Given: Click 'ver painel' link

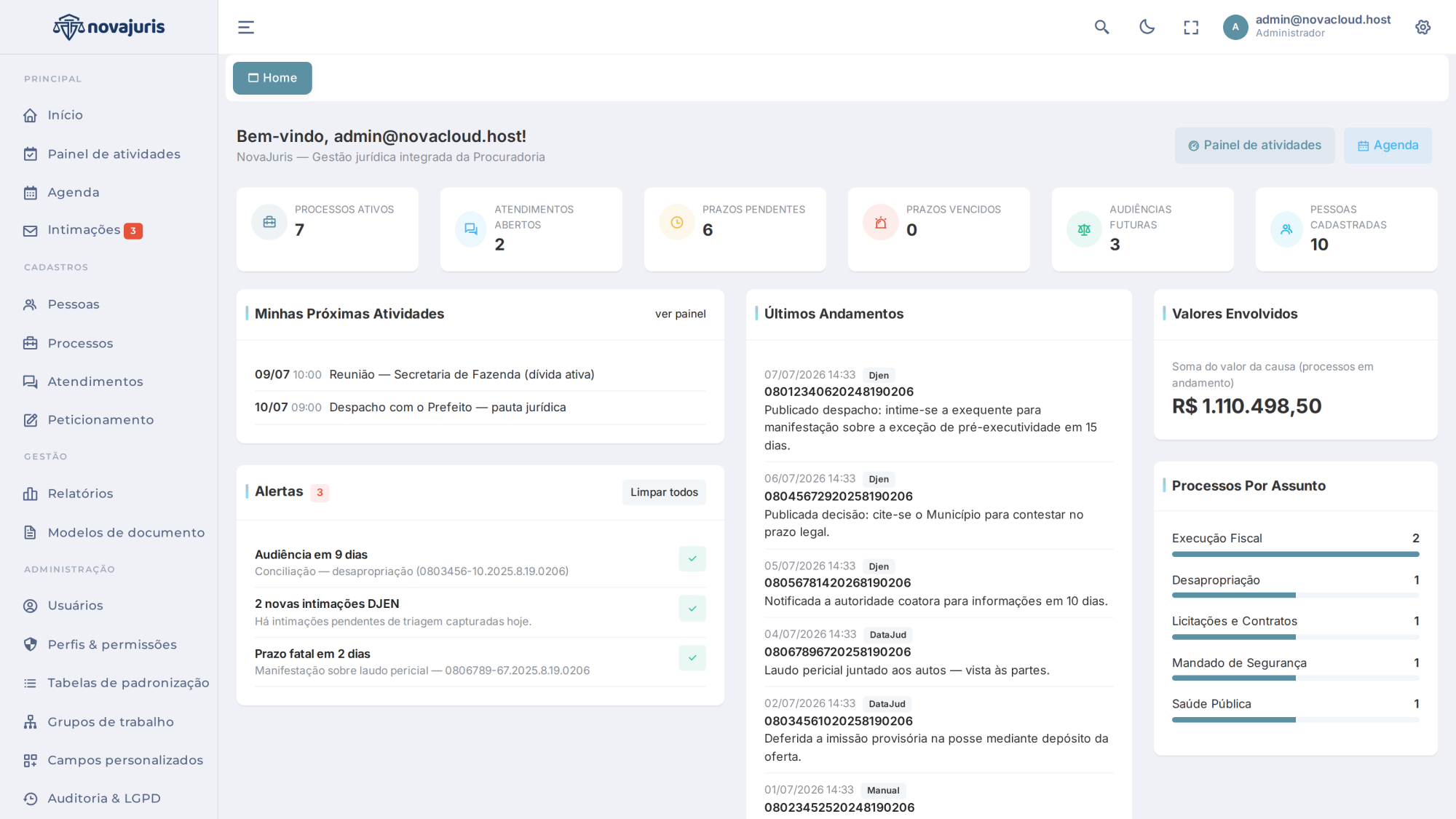Looking at the screenshot, I should pyautogui.click(x=680, y=314).
